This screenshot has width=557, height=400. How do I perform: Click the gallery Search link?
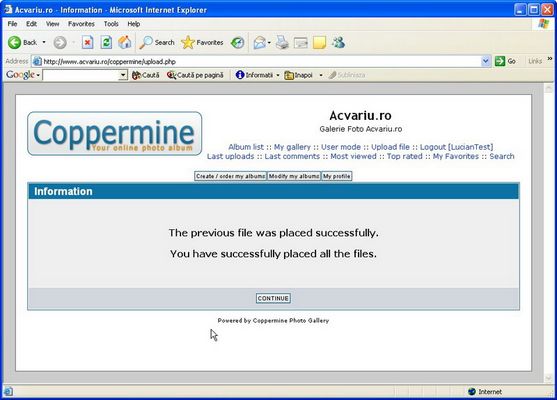coord(502,156)
